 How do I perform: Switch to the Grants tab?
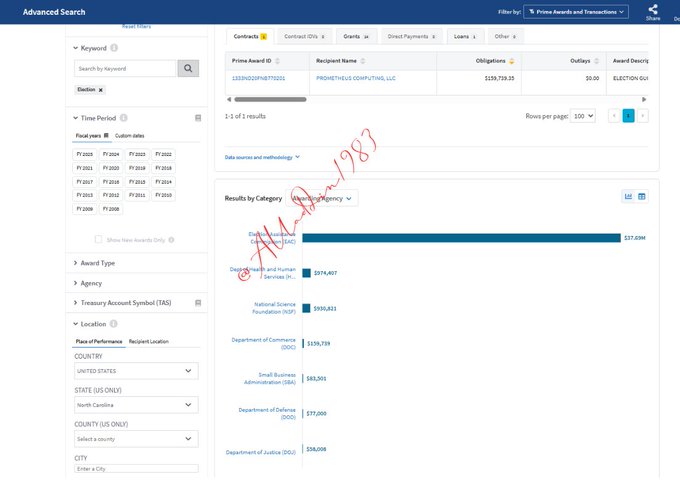(355, 36)
